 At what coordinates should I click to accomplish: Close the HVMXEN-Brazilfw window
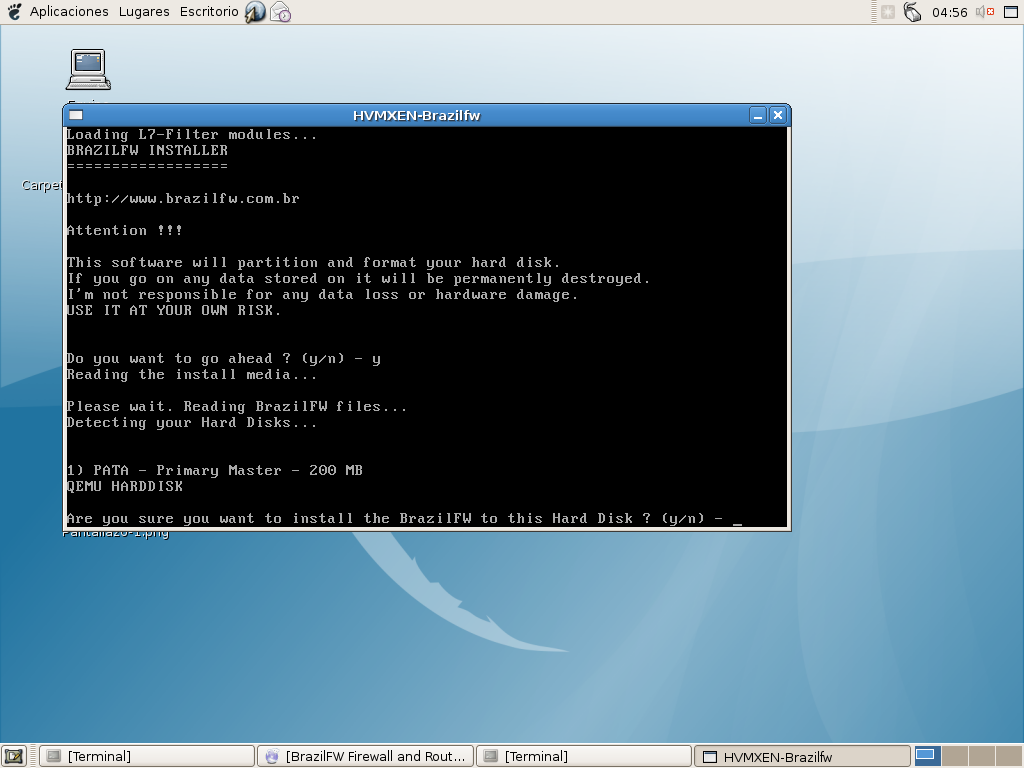(778, 115)
